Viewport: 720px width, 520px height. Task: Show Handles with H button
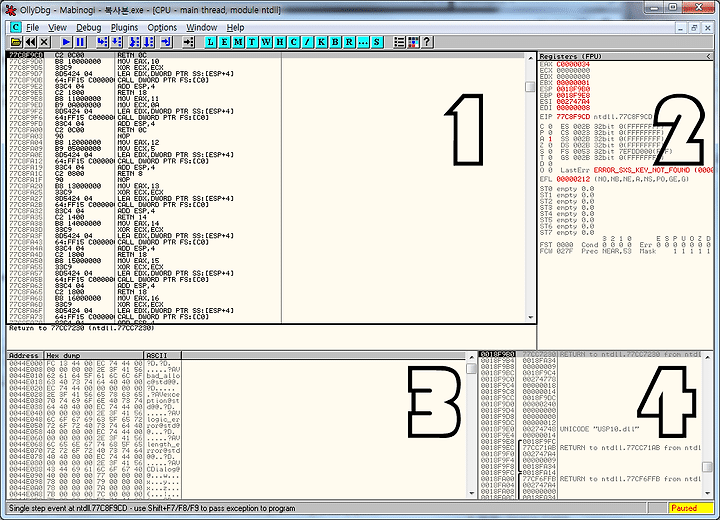pos(280,42)
